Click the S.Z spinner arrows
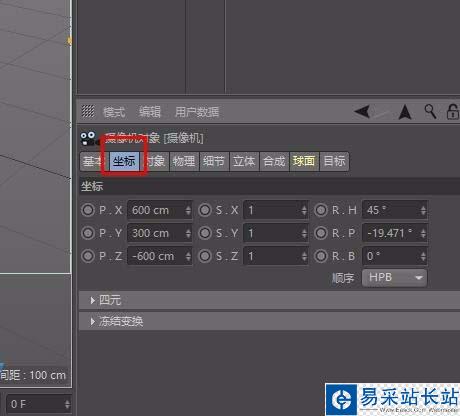This screenshot has height=416, width=460. (x=304, y=256)
